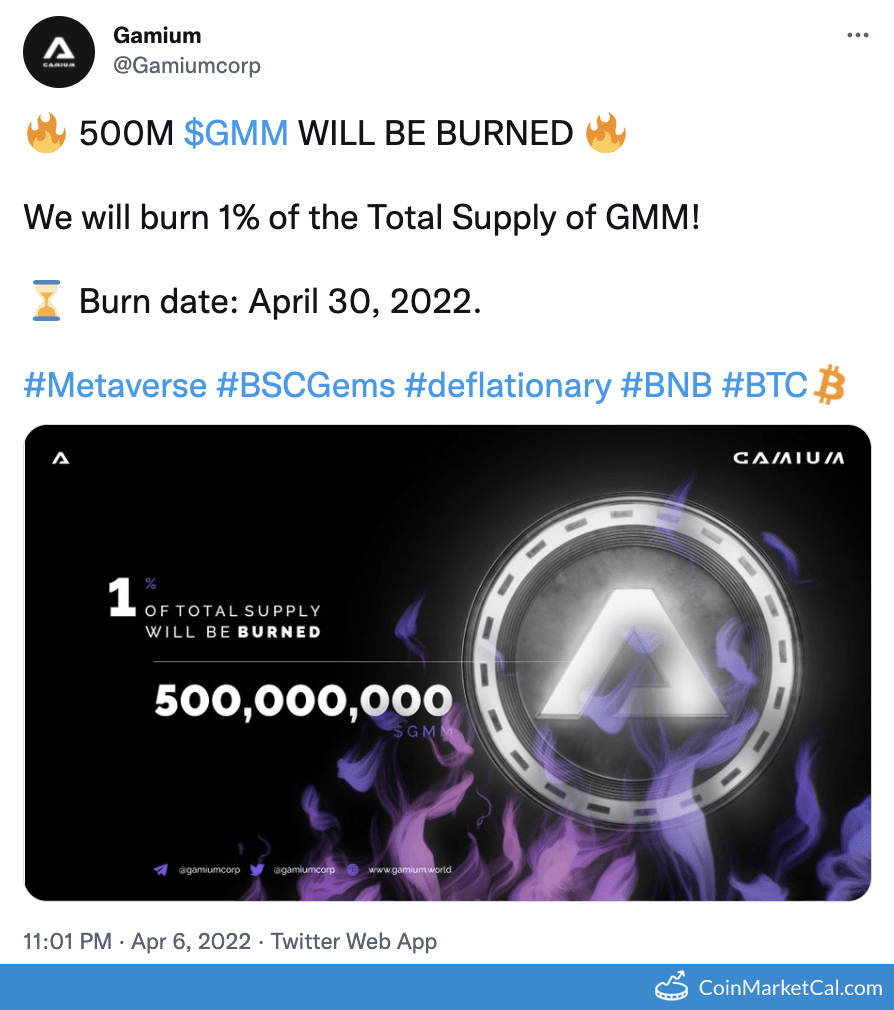Open the #BSCGems hashtag
The width and height of the screenshot is (894, 1010).
click(305, 385)
